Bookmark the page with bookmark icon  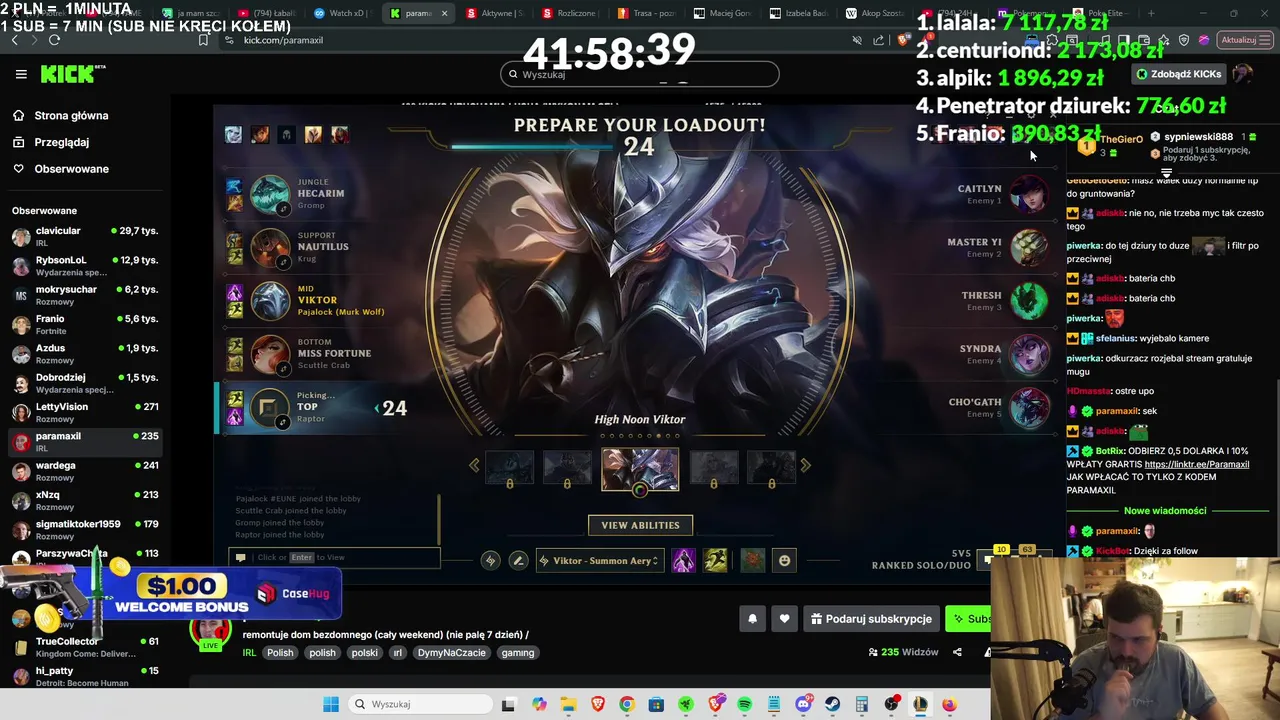[x=203, y=40]
